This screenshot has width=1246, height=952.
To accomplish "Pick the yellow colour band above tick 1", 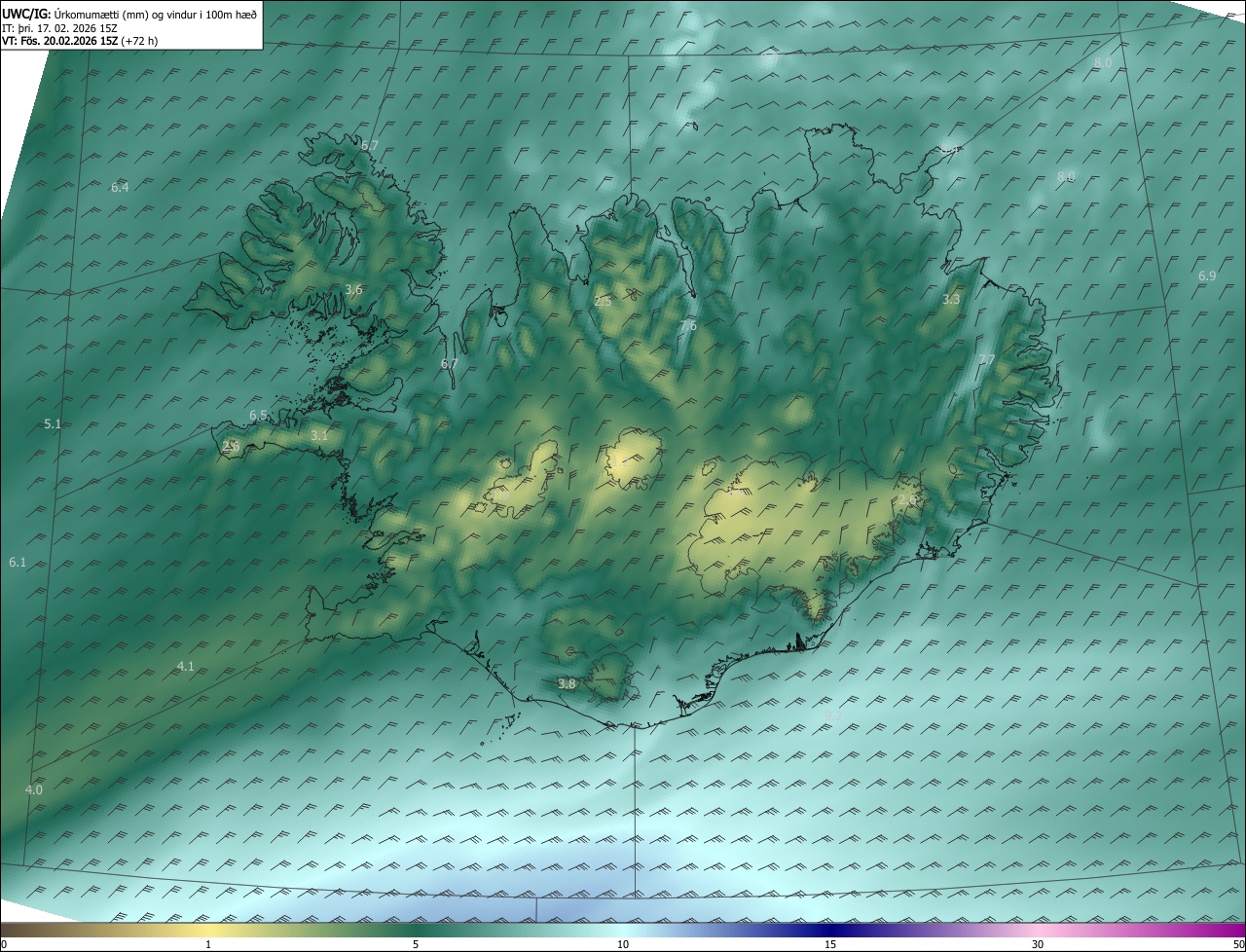I will point(208,930).
